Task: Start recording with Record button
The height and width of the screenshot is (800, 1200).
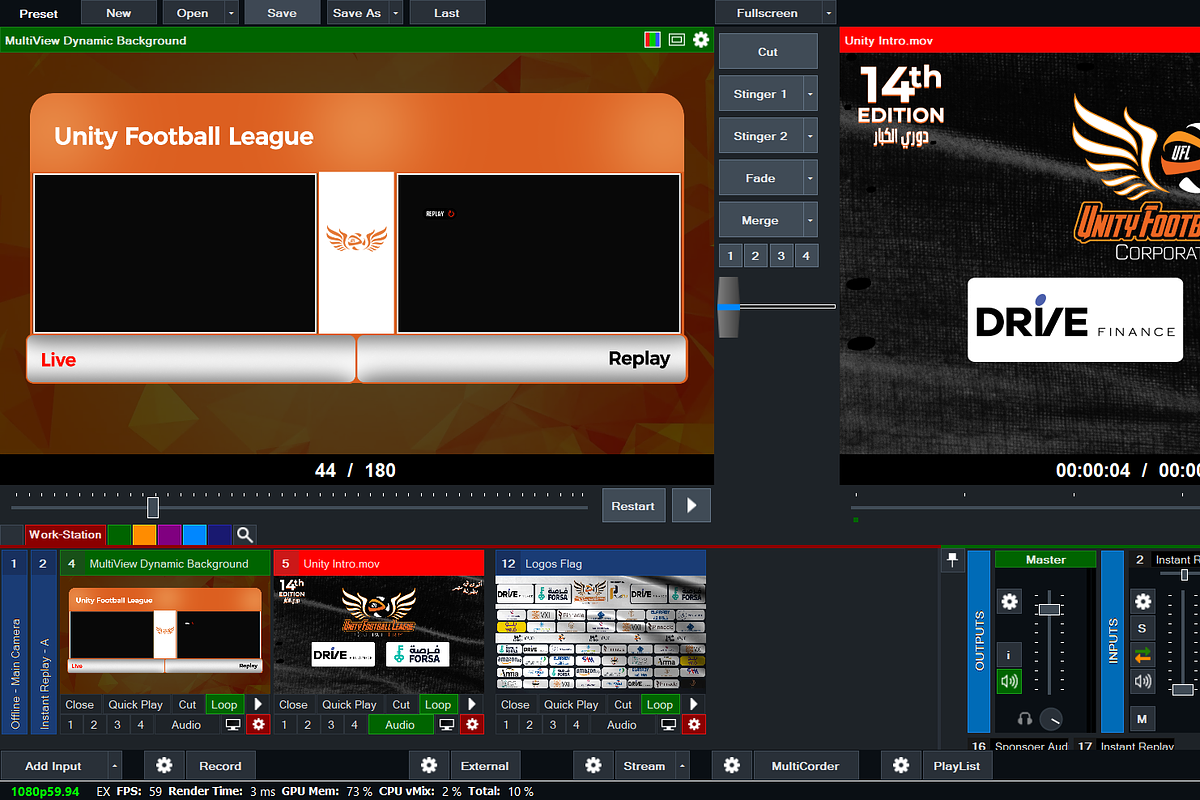Action: pos(220,766)
